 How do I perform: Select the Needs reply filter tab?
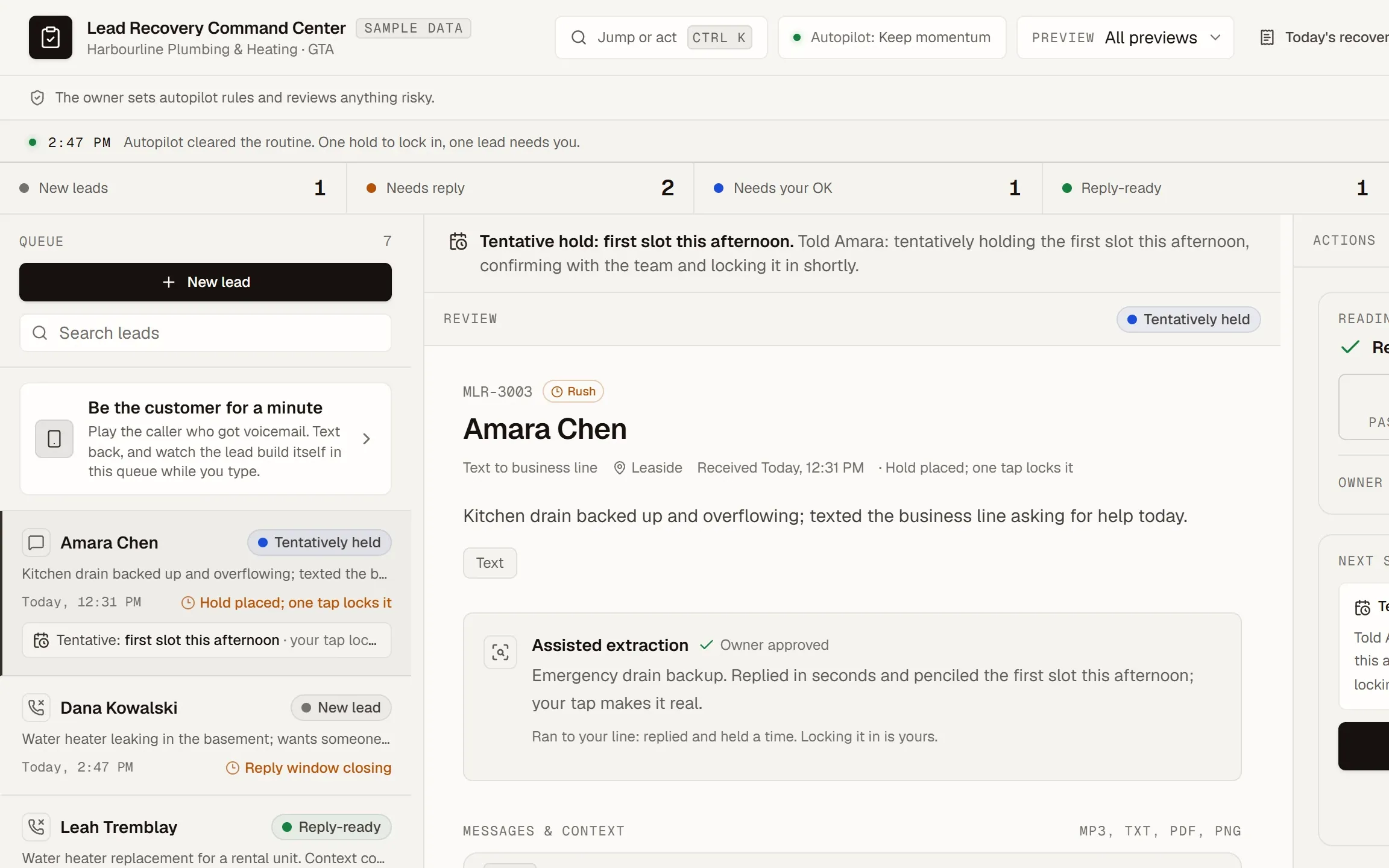coord(520,188)
